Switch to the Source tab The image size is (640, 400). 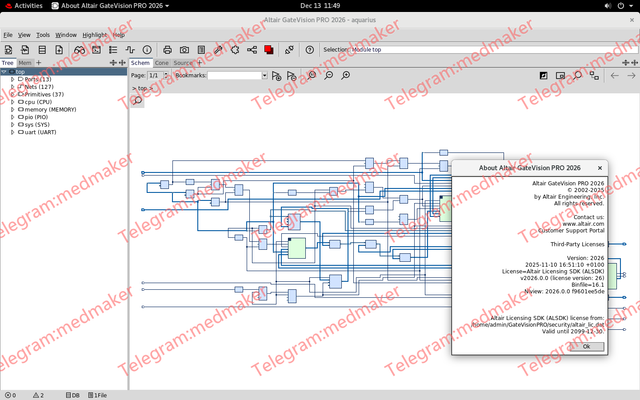[182, 63]
